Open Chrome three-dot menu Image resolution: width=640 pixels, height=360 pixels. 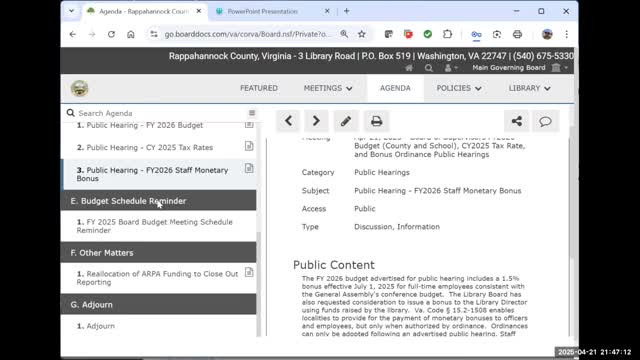click(567, 34)
